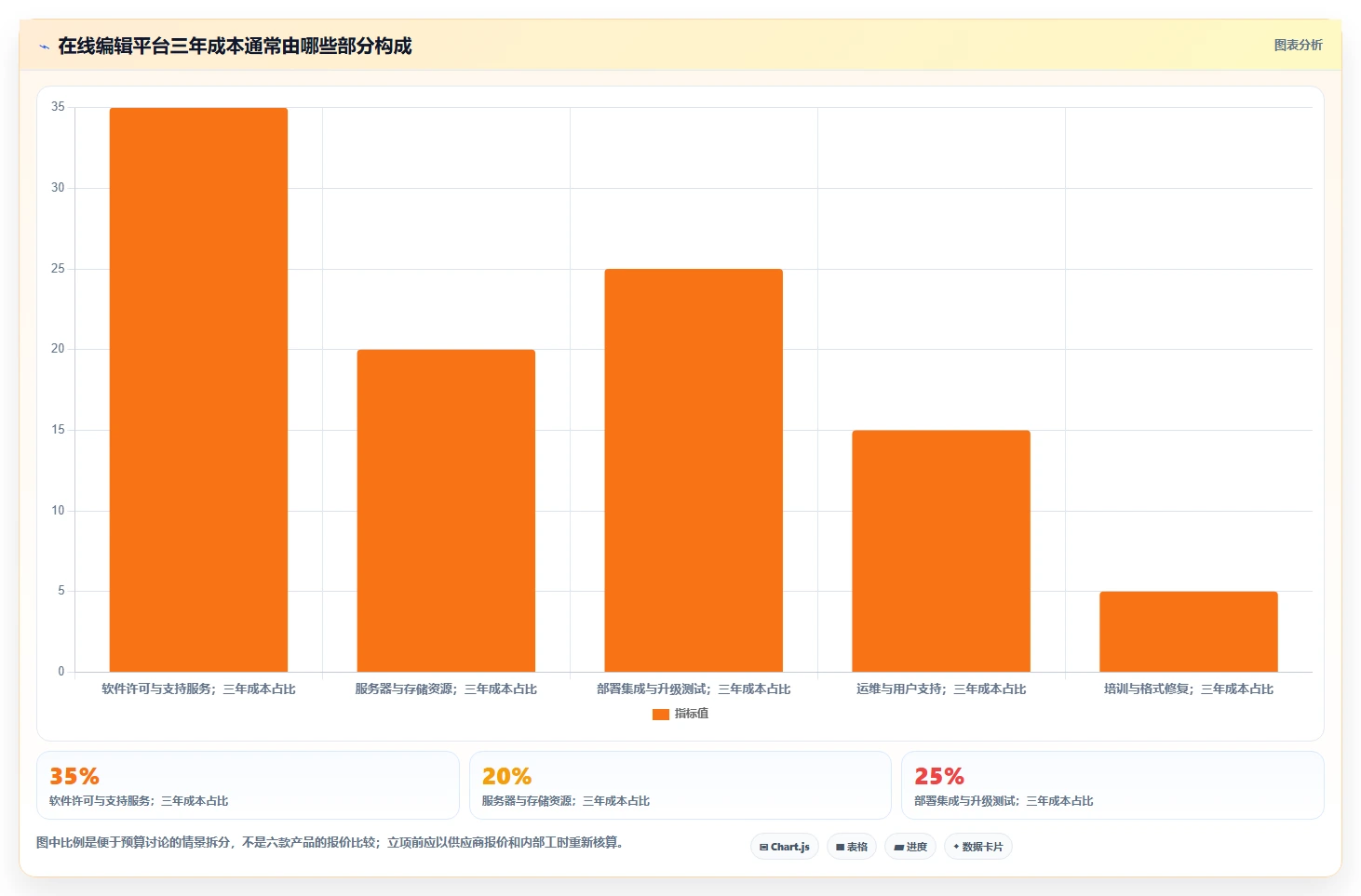Click the footnote text starting 图中比例是便于预算讨论

coord(330,843)
